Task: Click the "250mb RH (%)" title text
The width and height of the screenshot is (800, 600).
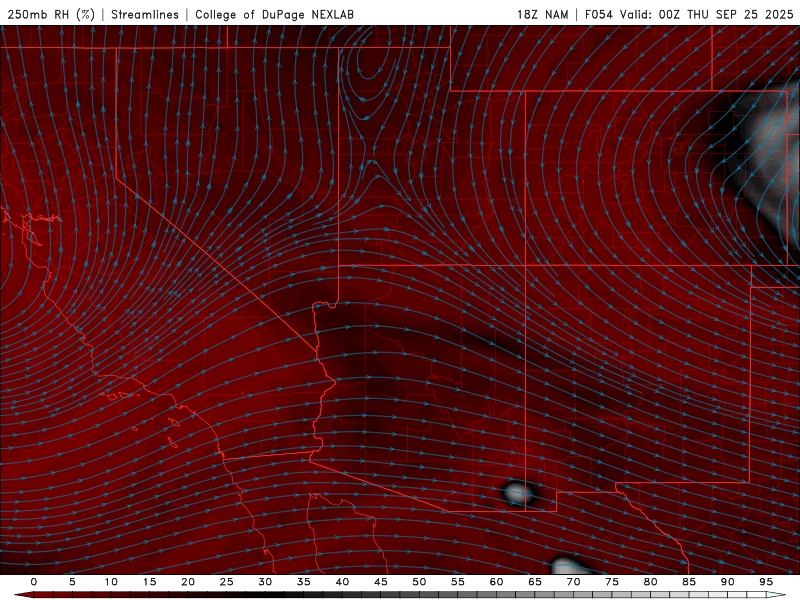Action: [x=51, y=14]
